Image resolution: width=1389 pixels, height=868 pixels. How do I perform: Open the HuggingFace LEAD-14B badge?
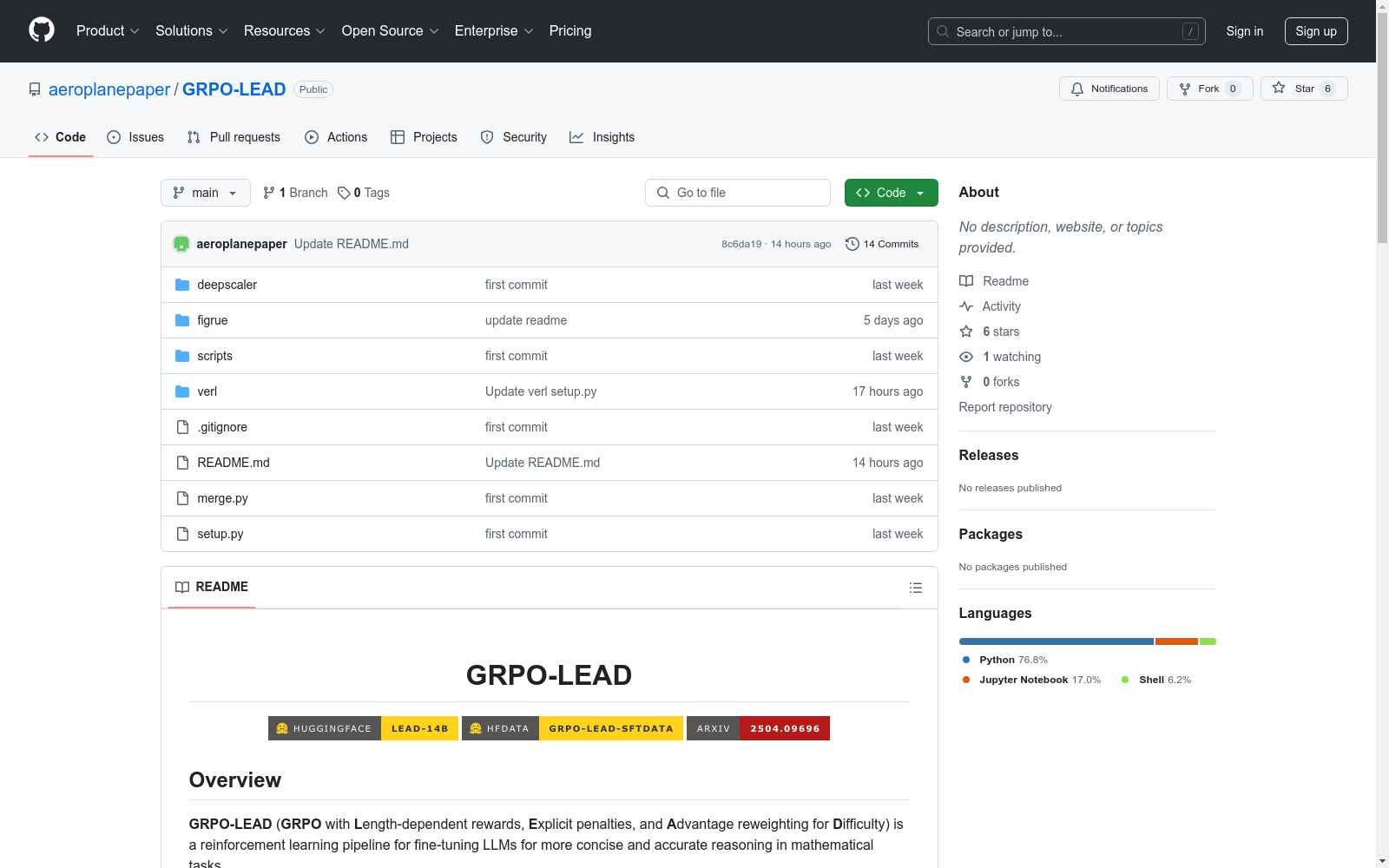tap(363, 728)
